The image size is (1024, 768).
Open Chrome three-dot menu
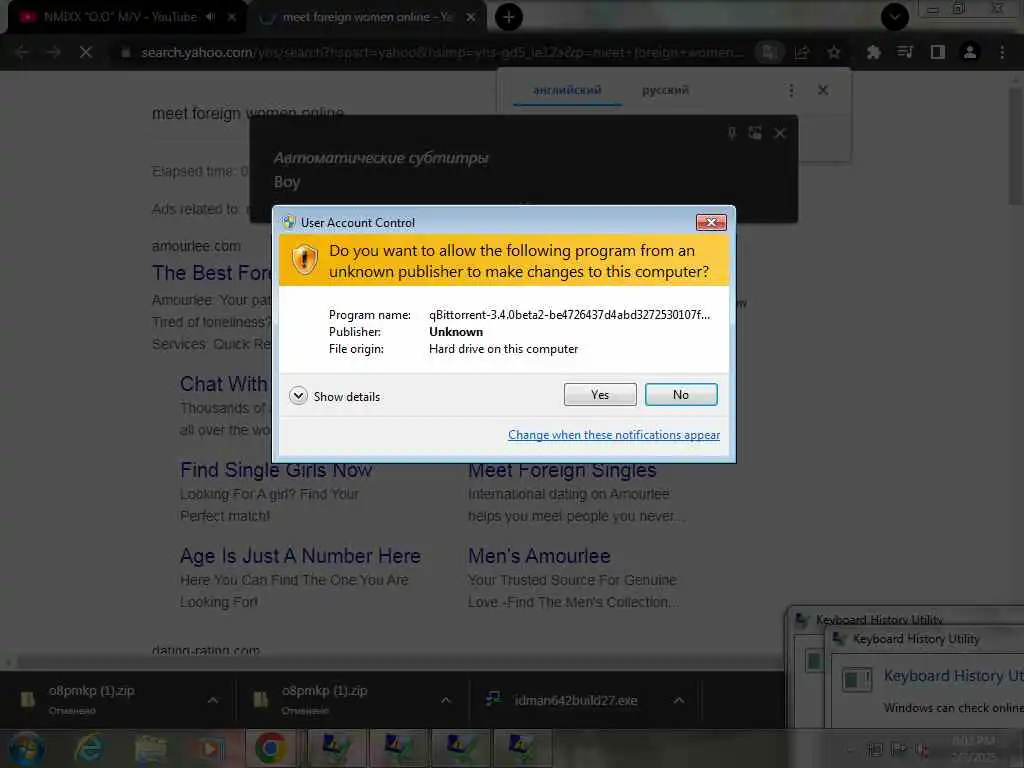pyautogui.click(x=1002, y=52)
